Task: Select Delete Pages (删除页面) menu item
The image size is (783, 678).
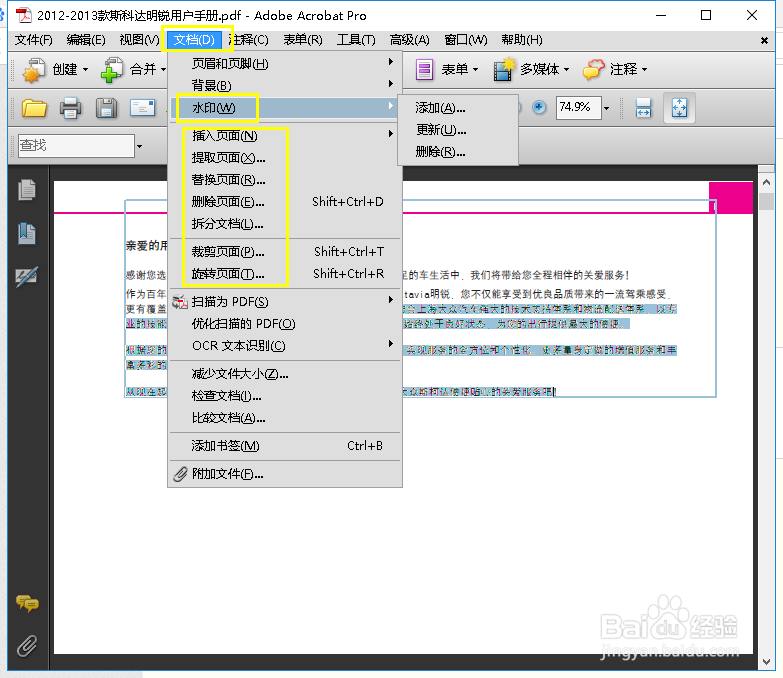Action: (x=285, y=202)
